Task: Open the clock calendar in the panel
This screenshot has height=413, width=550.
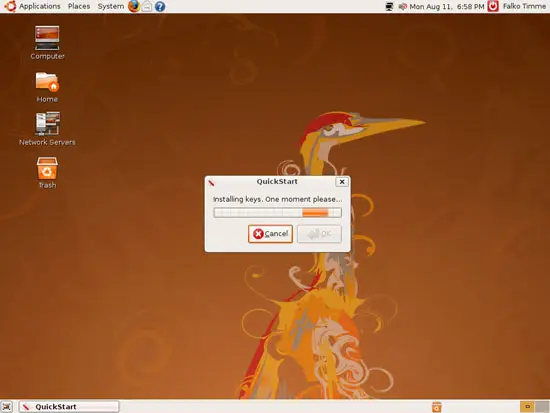Action: tap(447, 6)
